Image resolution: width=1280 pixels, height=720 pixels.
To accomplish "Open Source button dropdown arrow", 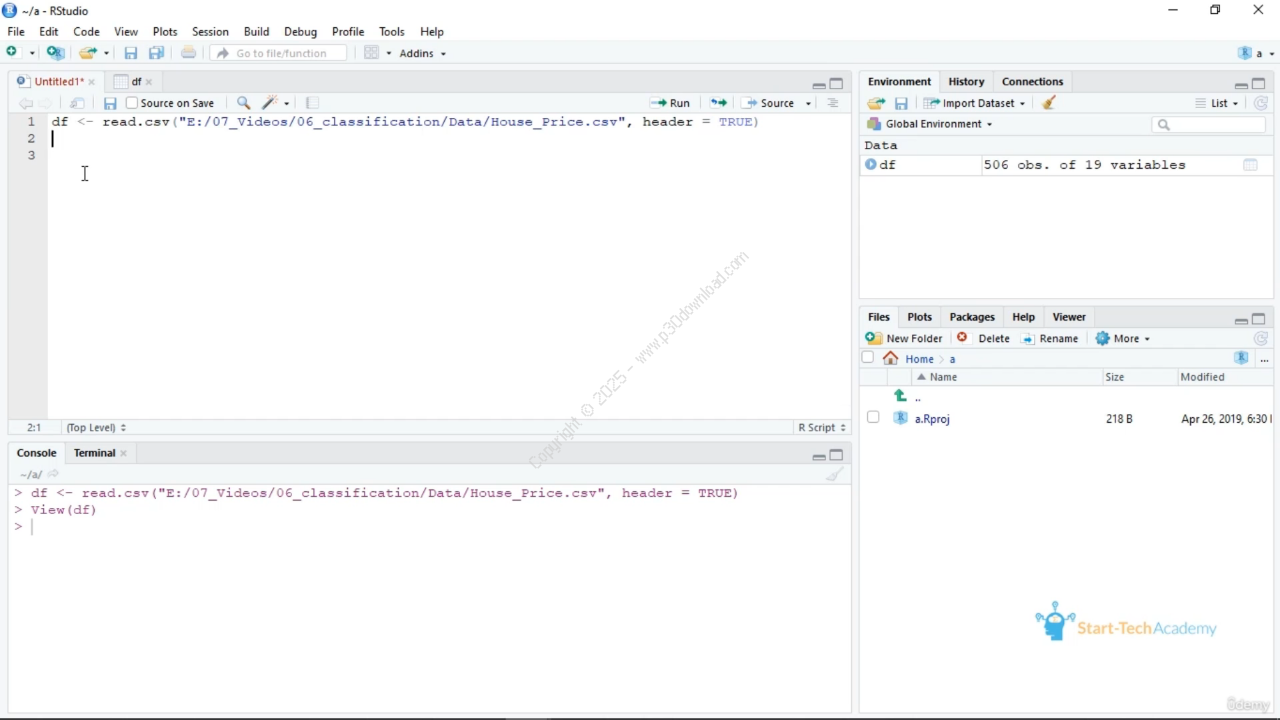I will pos(809,103).
